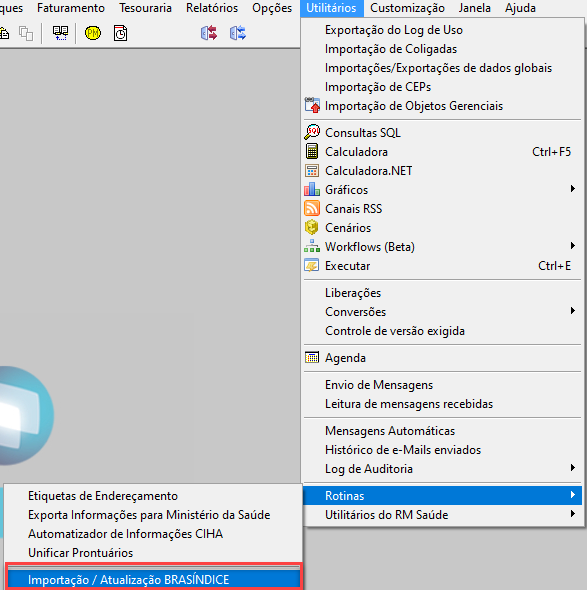This screenshot has width=587, height=590.
Task: Expand the Log de Auditoria submenu arrow
Action: [x=572, y=468]
